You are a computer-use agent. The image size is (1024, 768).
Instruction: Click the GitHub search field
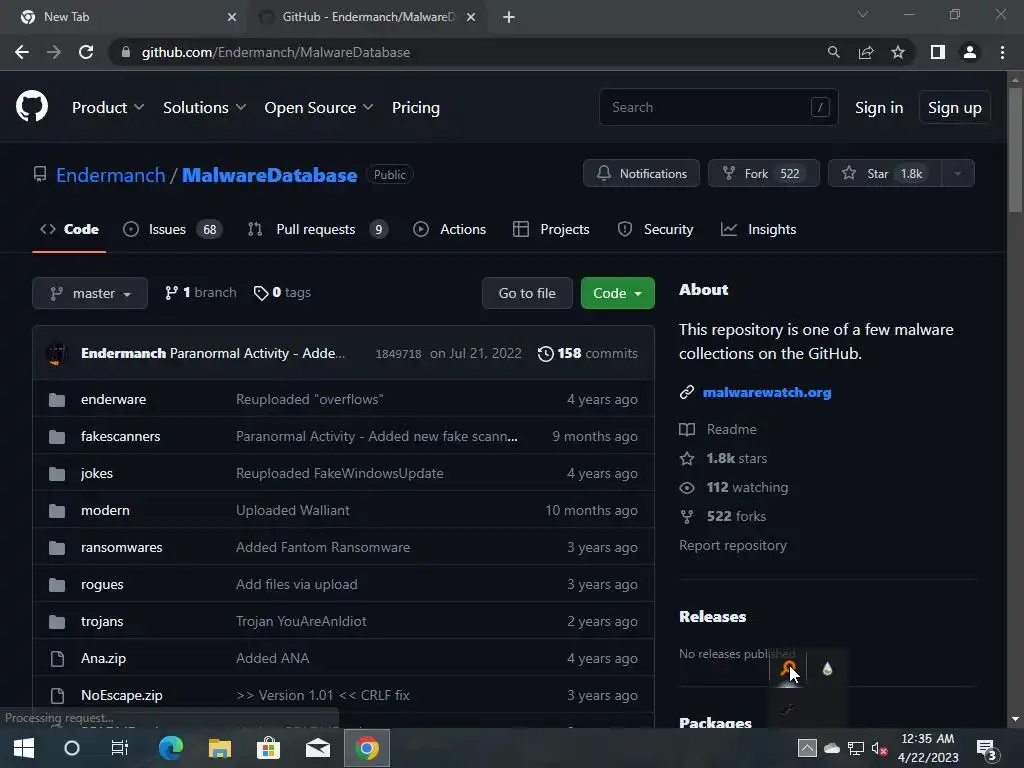(718, 107)
